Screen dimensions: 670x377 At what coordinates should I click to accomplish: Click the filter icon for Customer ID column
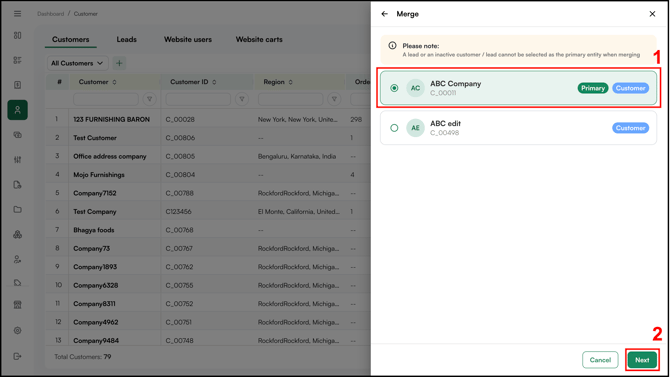tap(242, 99)
